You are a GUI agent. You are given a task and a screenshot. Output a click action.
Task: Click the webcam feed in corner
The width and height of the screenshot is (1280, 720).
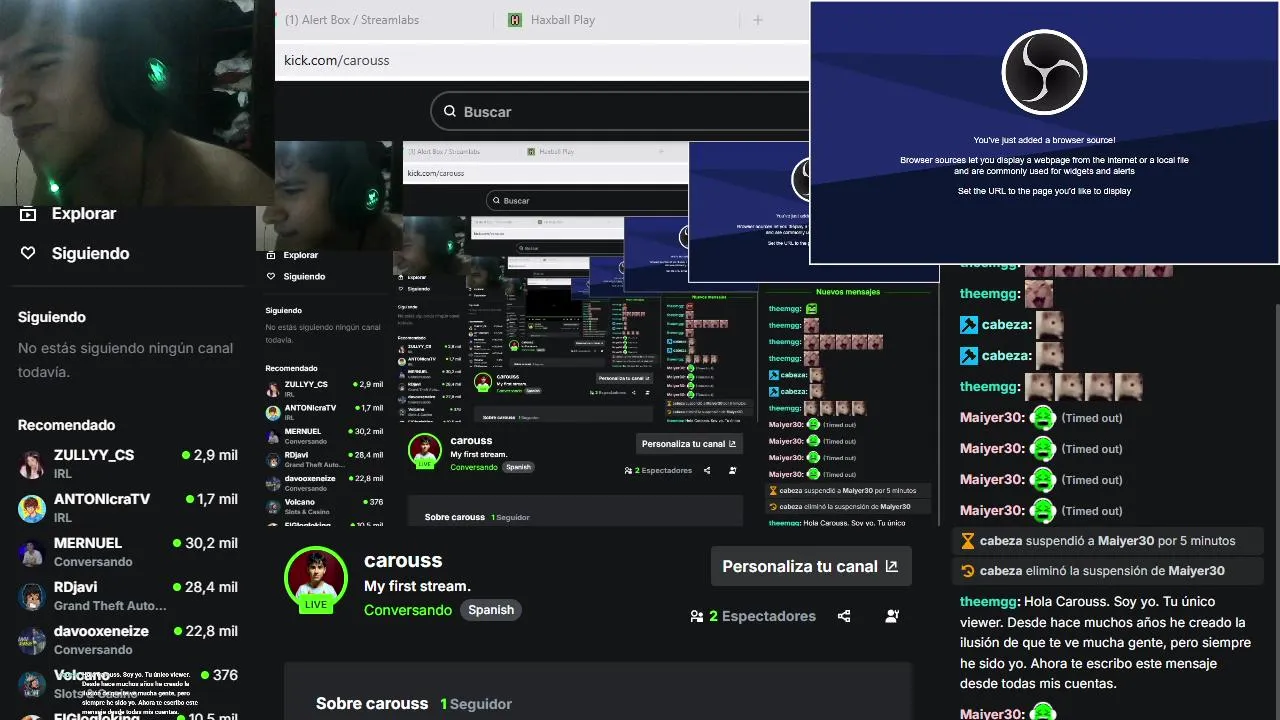(137, 102)
